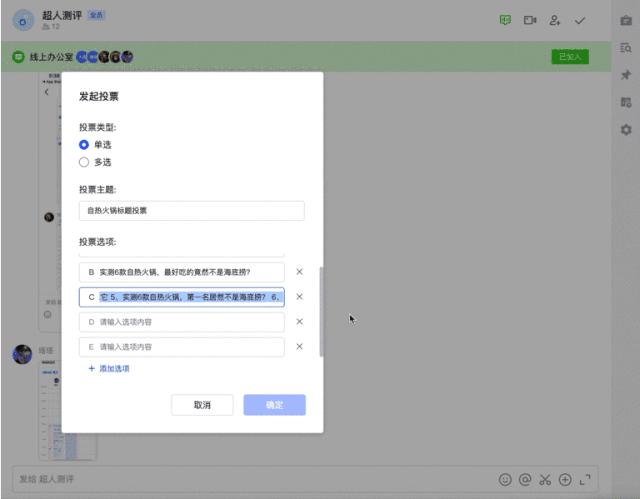Open pinned messages via pin icon
The image size is (640, 499).
(x=626, y=75)
